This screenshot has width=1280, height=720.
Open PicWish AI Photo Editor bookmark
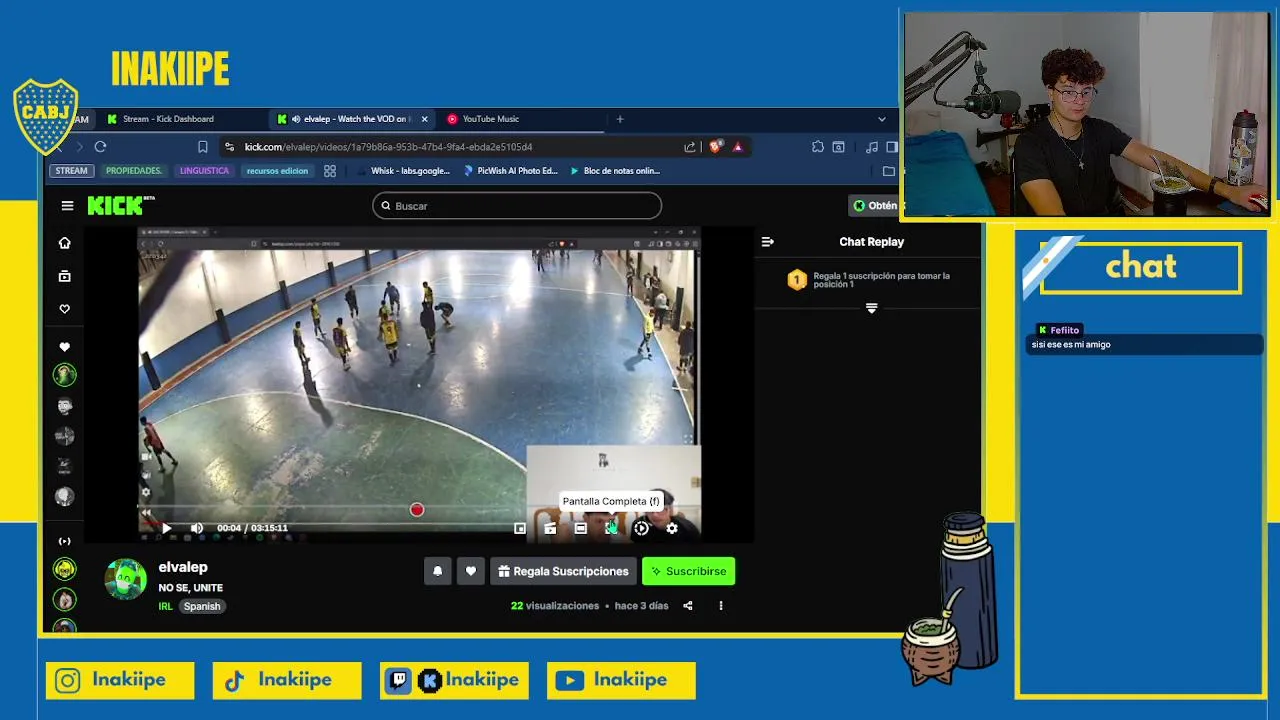point(510,171)
